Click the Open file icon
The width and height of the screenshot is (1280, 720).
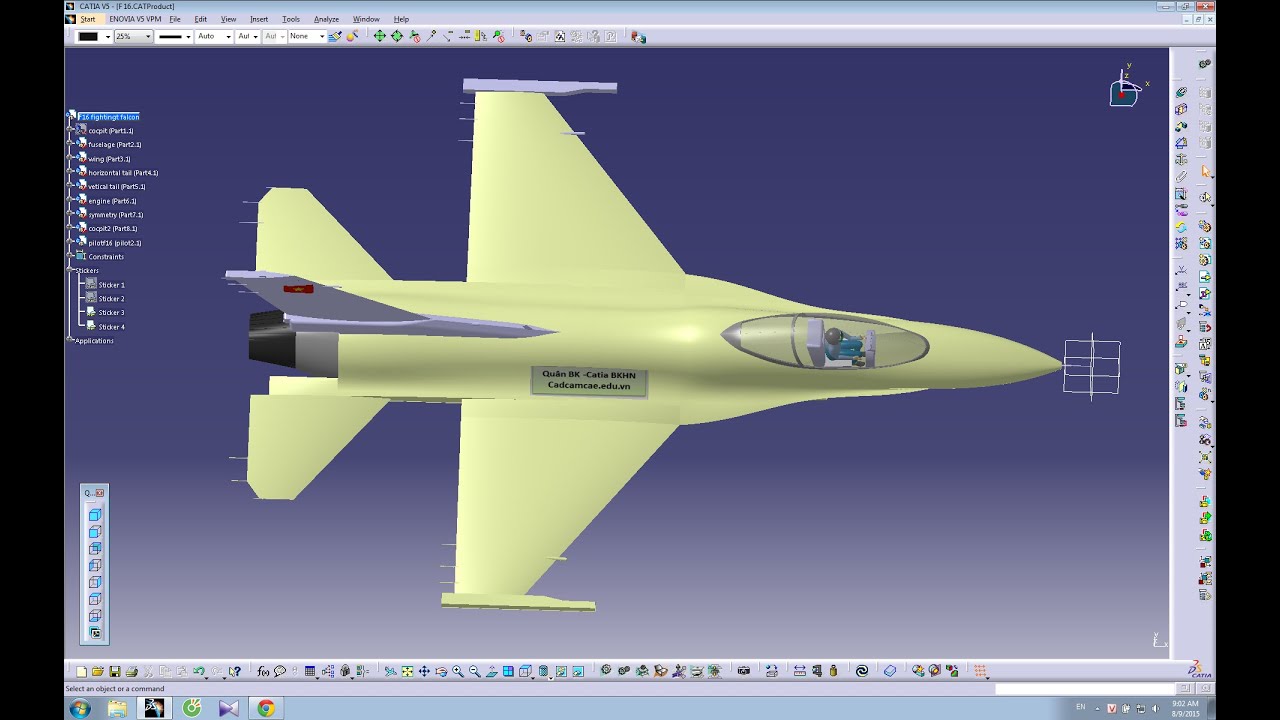coord(98,671)
